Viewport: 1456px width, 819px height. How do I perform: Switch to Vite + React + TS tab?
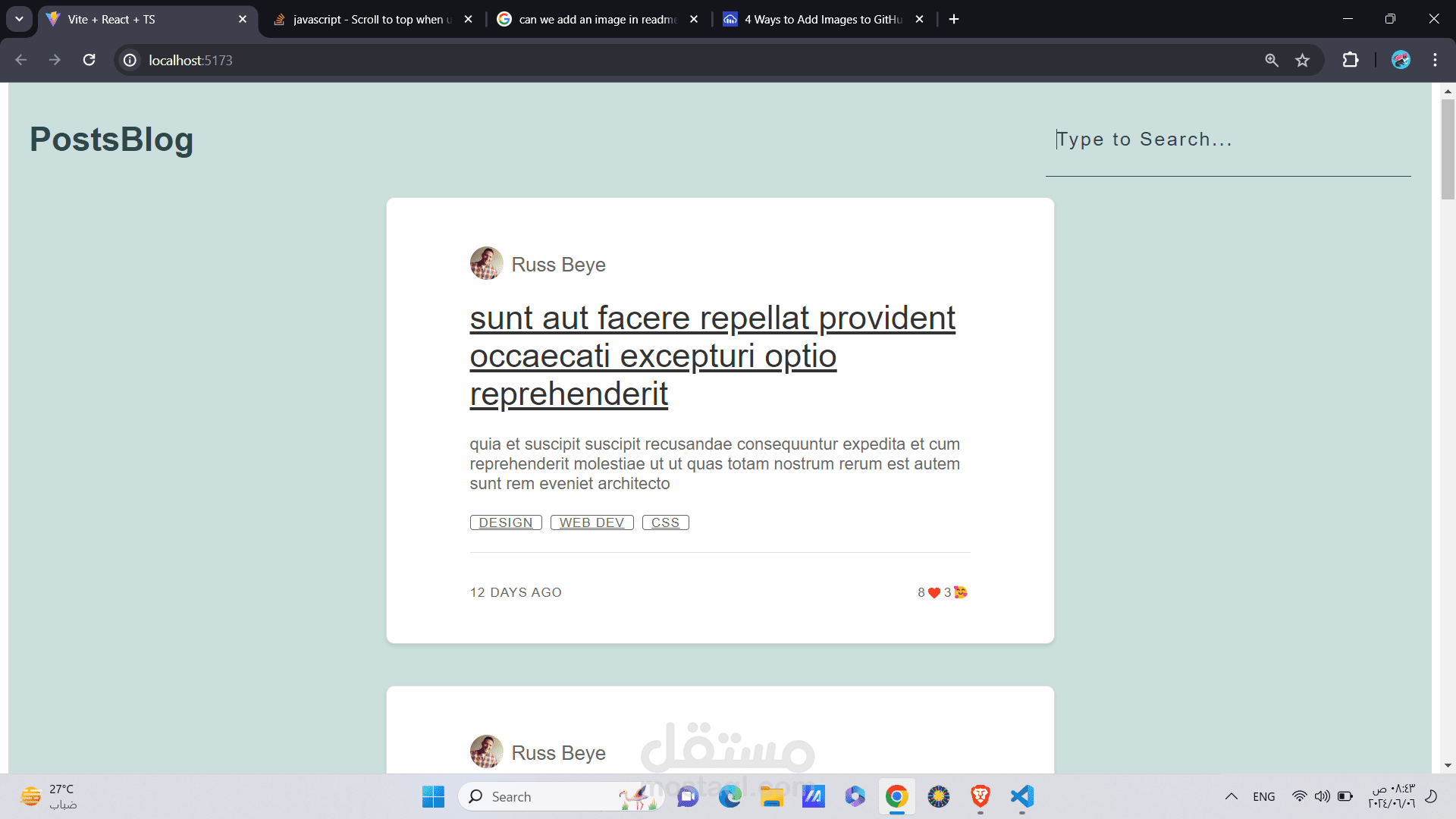click(148, 20)
